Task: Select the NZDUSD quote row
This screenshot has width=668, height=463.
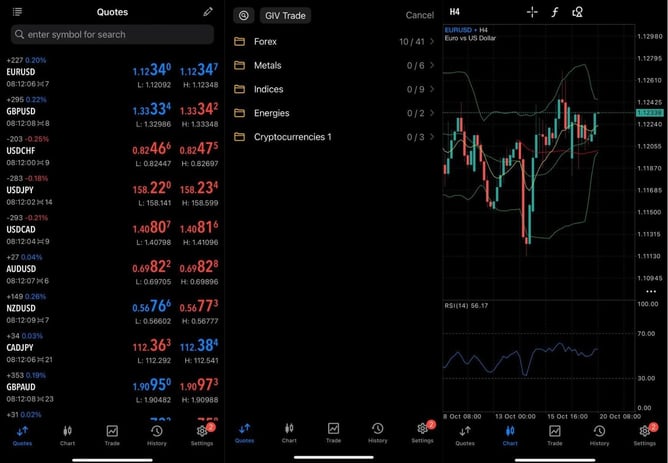Action: tap(112, 309)
